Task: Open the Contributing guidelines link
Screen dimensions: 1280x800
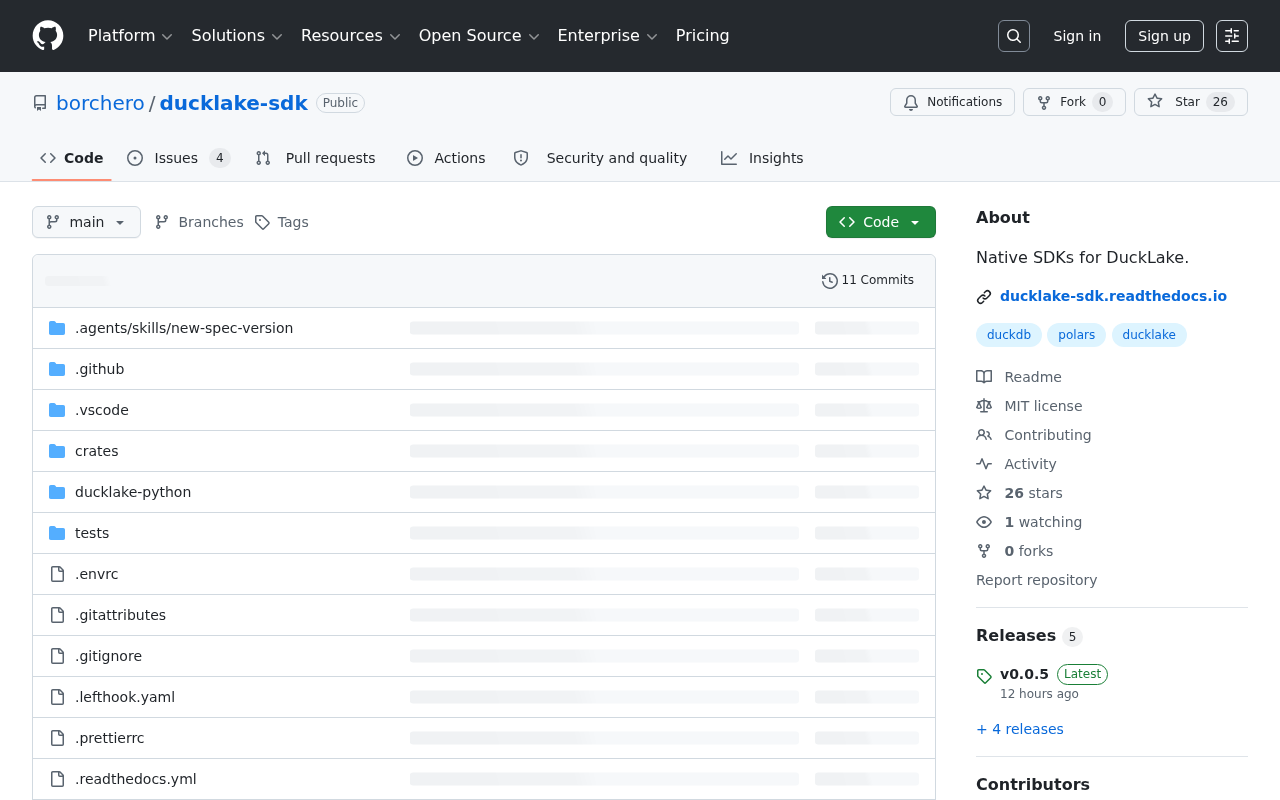Action: pos(1048,435)
